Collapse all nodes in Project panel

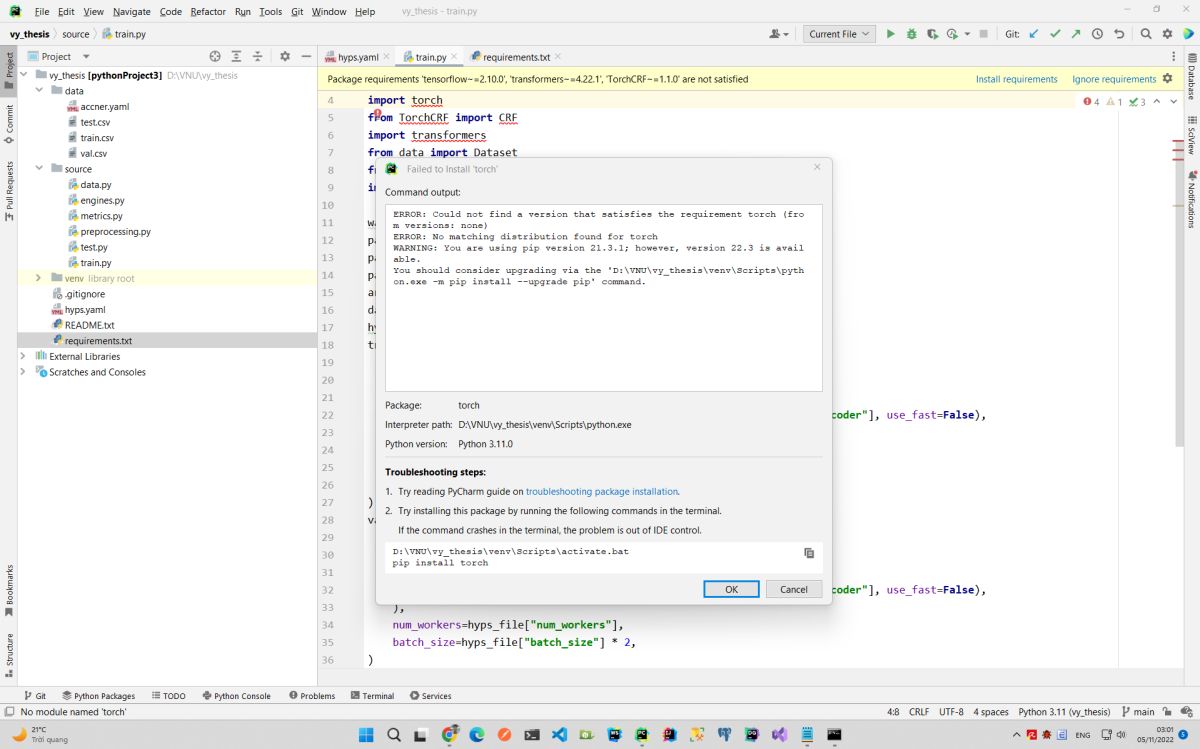257,56
